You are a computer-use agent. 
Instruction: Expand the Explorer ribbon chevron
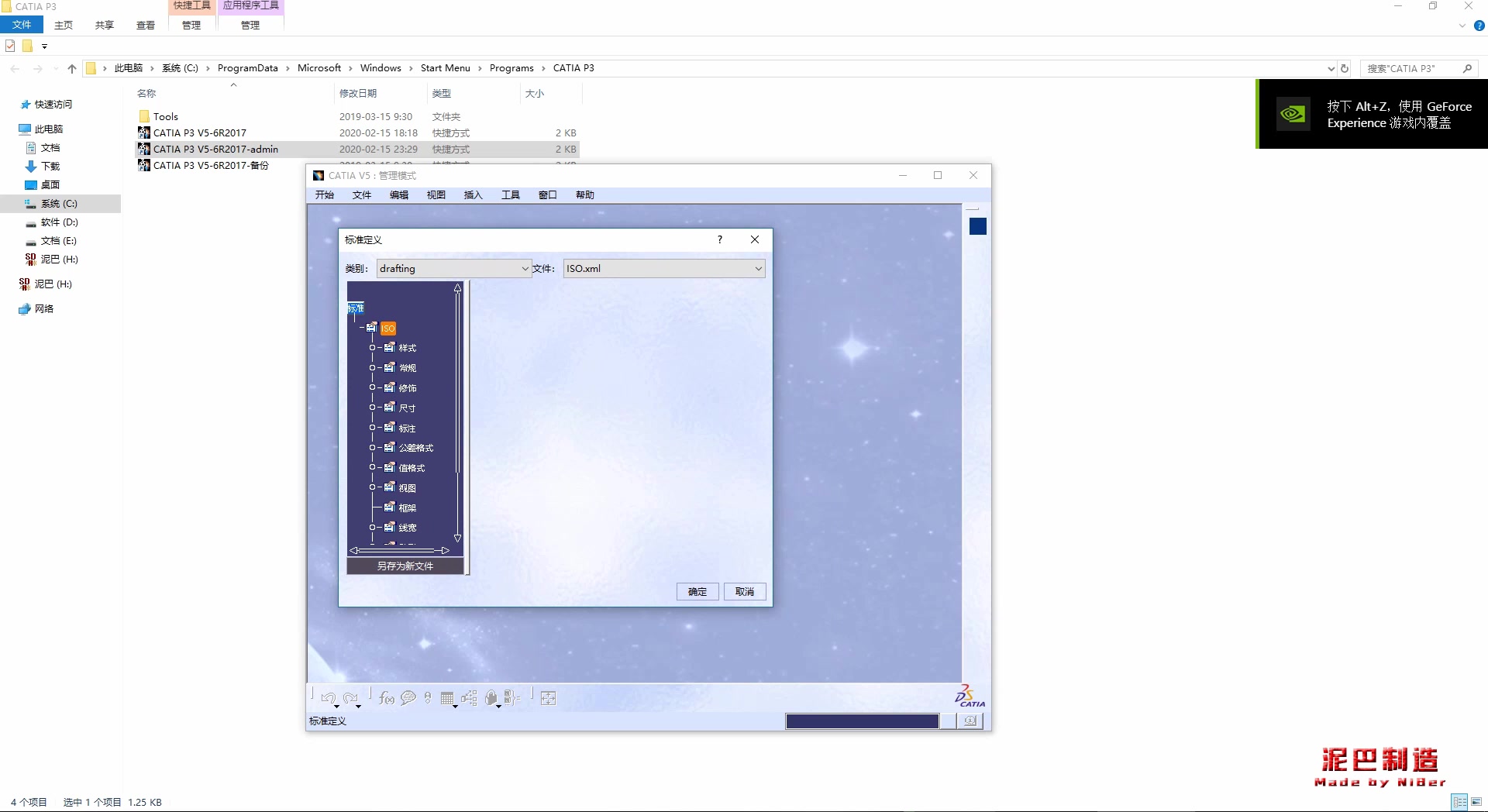[1462, 26]
